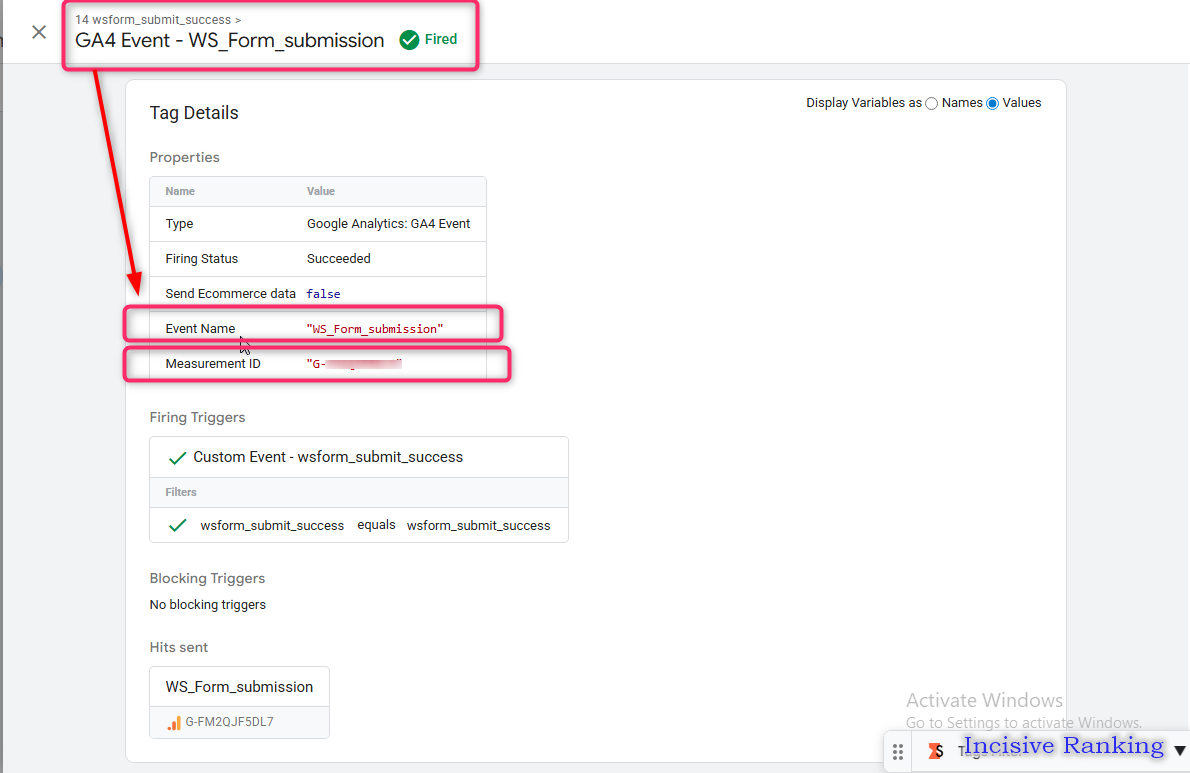This screenshot has width=1190, height=773.
Task: Click the Properties section heading
Action: coord(184,157)
